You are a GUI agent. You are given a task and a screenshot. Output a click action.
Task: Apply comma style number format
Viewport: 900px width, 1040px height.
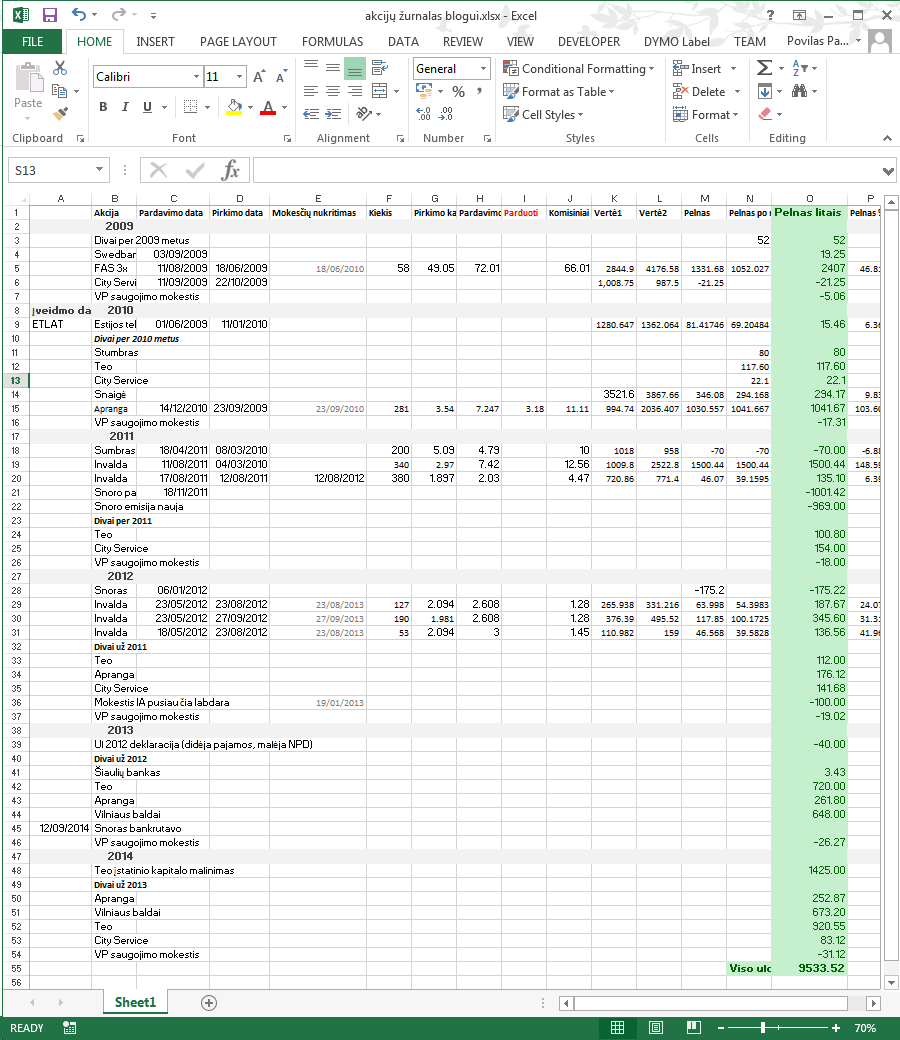(x=480, y=92)
